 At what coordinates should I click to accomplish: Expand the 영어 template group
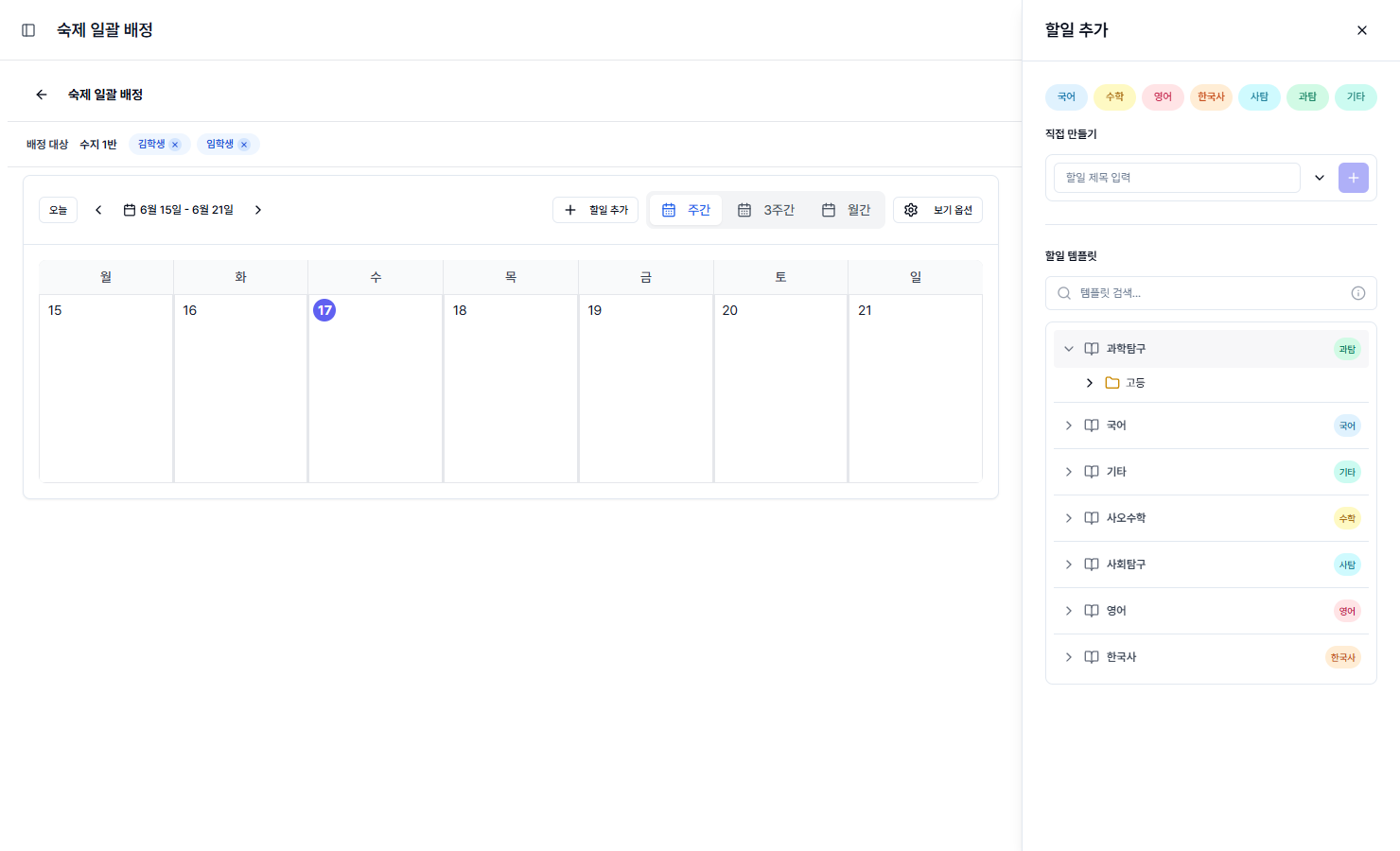click(1069, 611)
